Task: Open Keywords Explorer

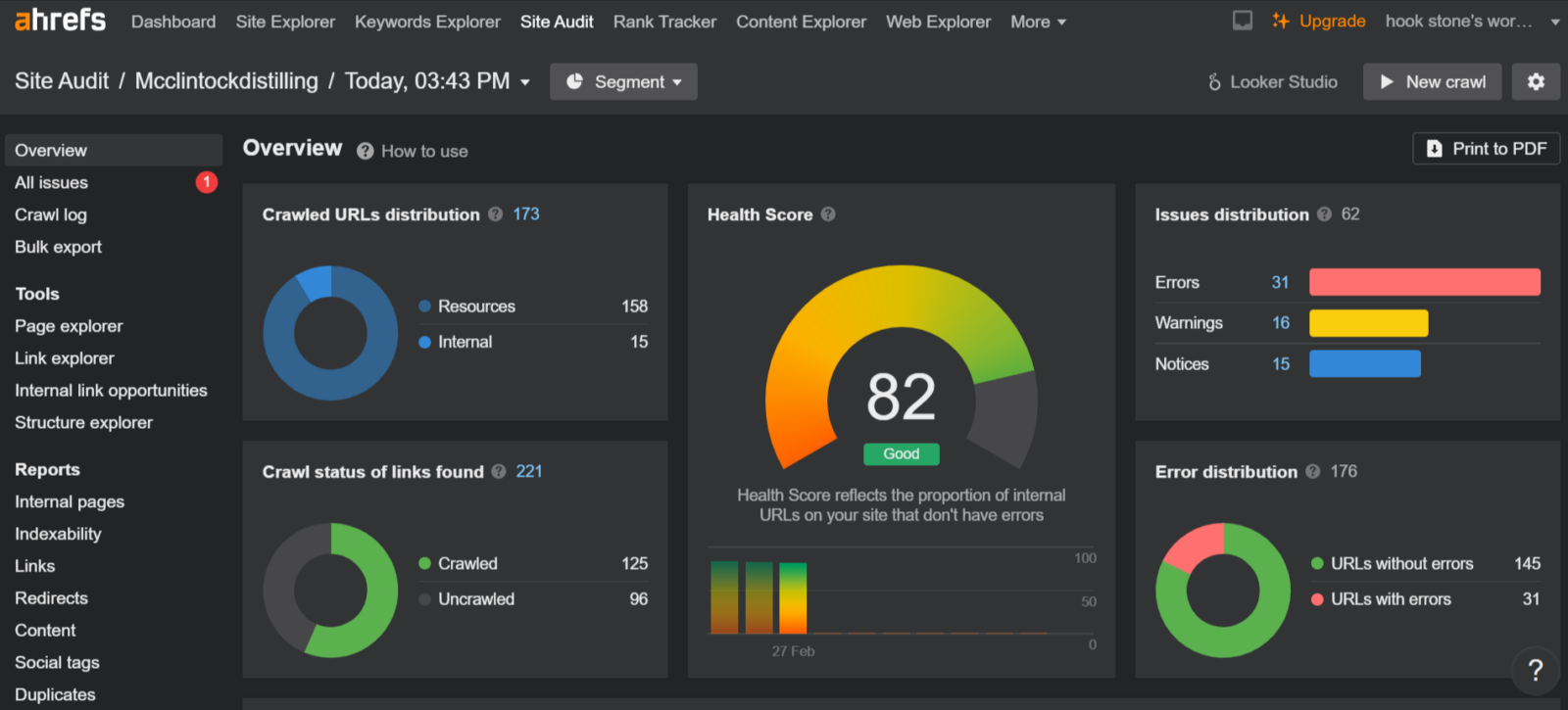Action: 427,22
